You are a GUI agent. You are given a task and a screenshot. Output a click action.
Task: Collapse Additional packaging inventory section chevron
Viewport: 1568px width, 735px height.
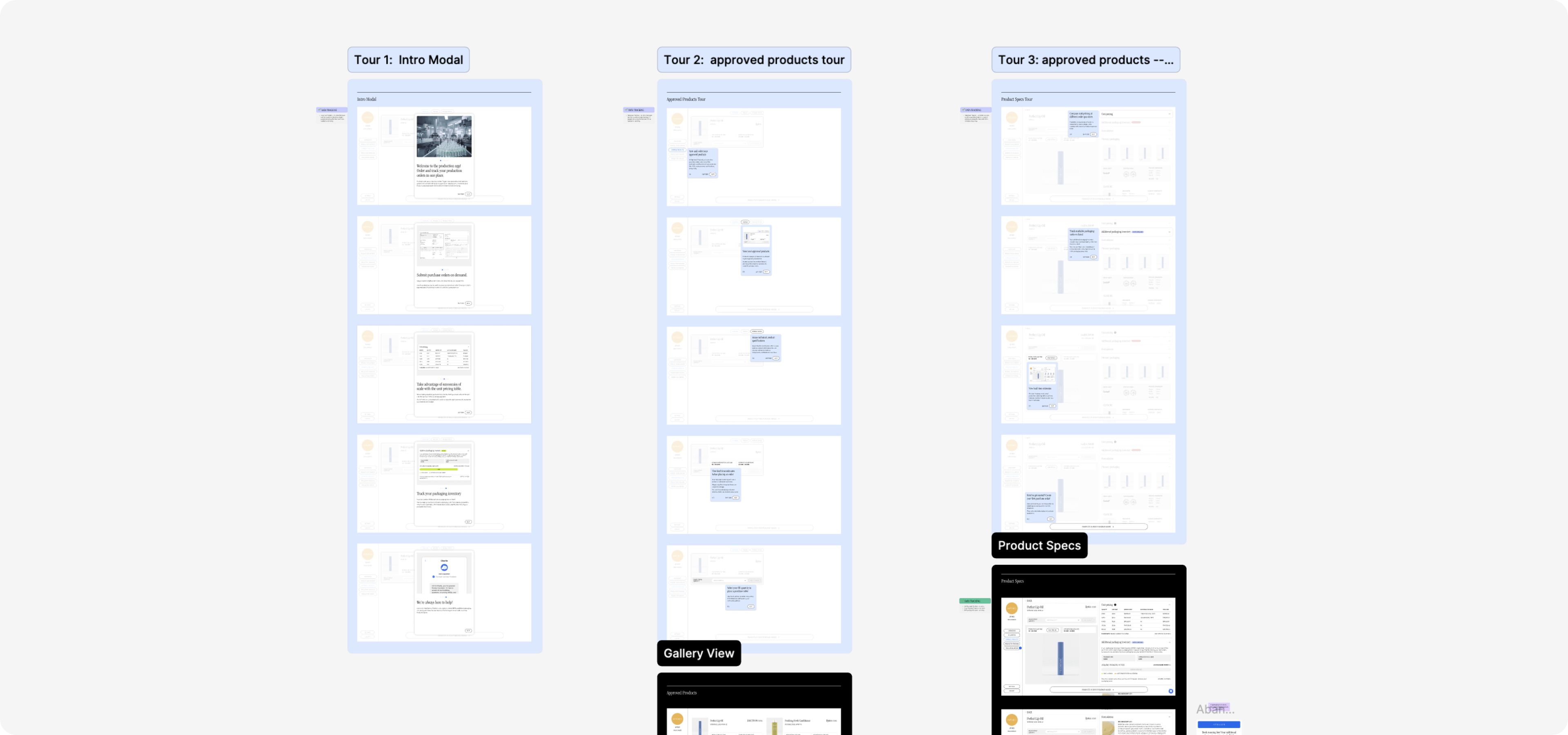[1169, 642]
